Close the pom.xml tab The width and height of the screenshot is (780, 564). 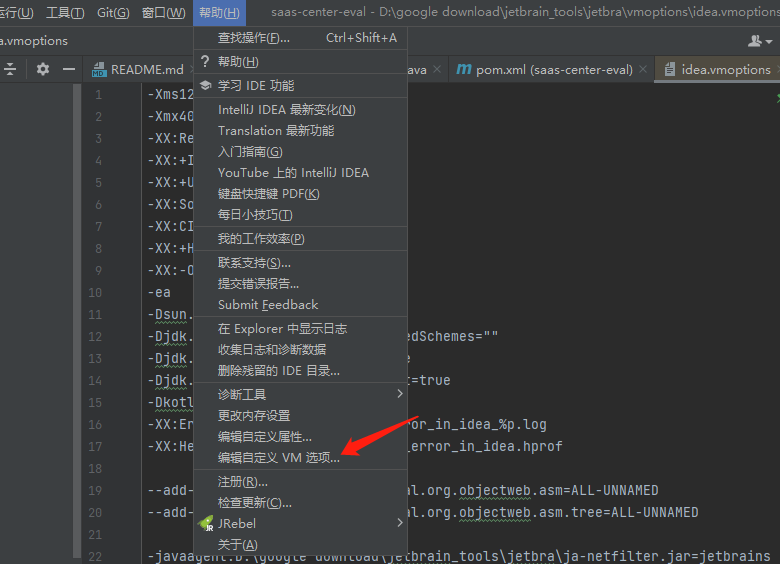click(x=643, y=69)
